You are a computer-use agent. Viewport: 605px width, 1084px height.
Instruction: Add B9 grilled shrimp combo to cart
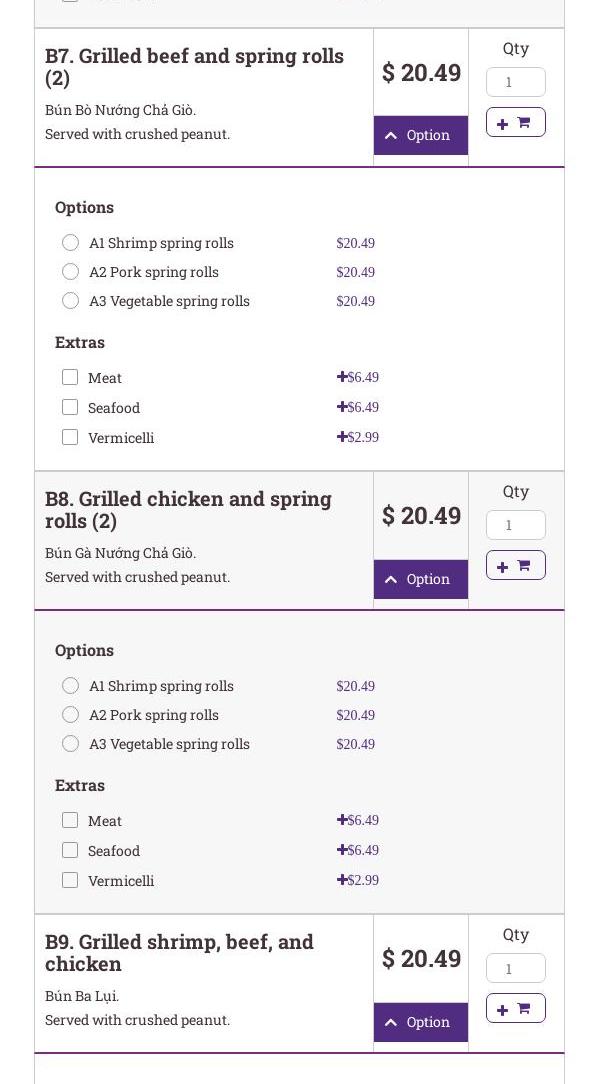[x=515, y=1008]
